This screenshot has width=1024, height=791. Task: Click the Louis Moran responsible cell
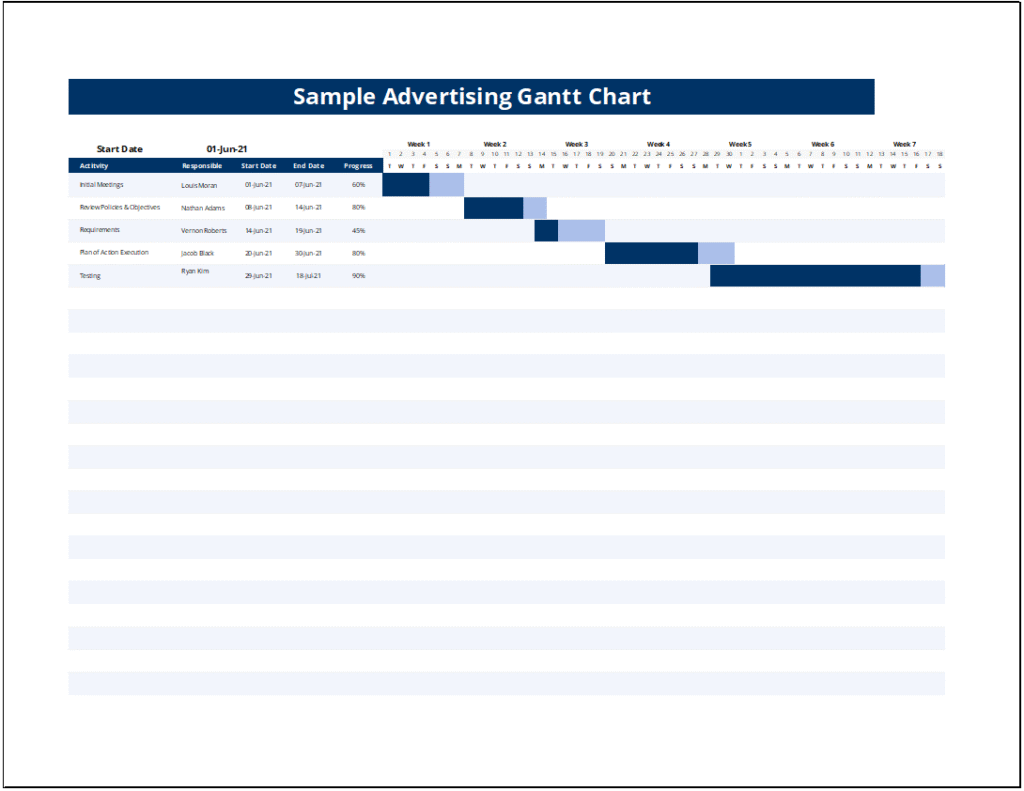pyautogui.click(x=198, y=185)
